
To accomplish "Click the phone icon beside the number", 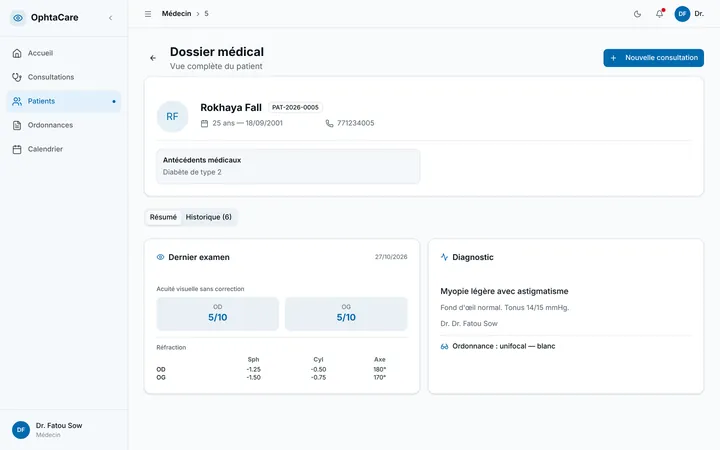I will [329, 124].
